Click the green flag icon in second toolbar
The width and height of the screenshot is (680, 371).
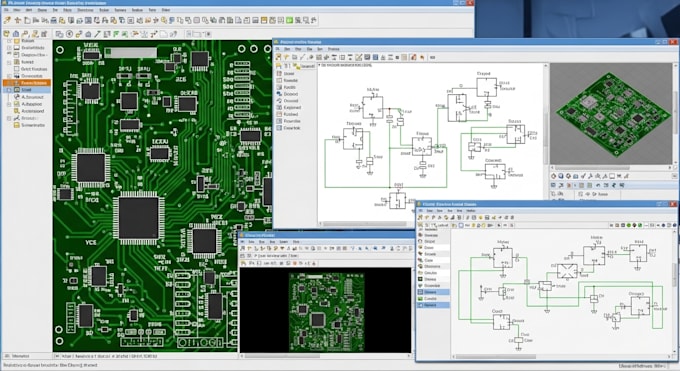click(x=116, y=34)
